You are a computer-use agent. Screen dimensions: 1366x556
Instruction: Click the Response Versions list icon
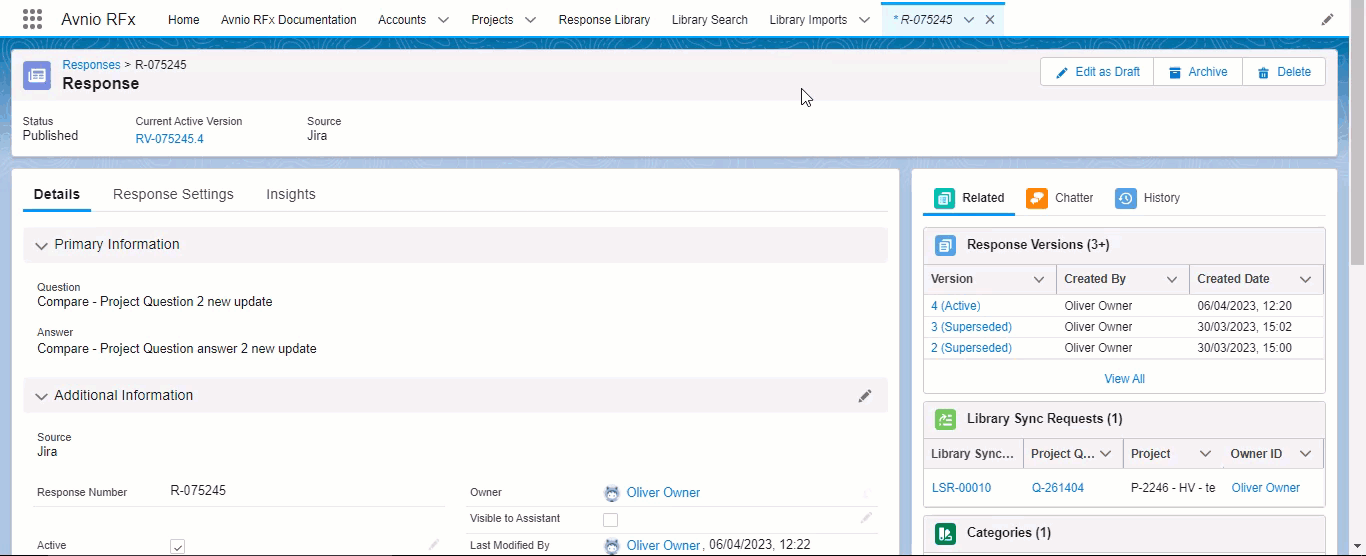945,245
